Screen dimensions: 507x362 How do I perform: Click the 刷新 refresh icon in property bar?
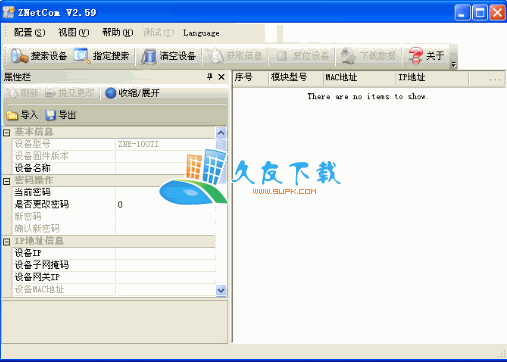pyautogui.click(x=13, y=93)
